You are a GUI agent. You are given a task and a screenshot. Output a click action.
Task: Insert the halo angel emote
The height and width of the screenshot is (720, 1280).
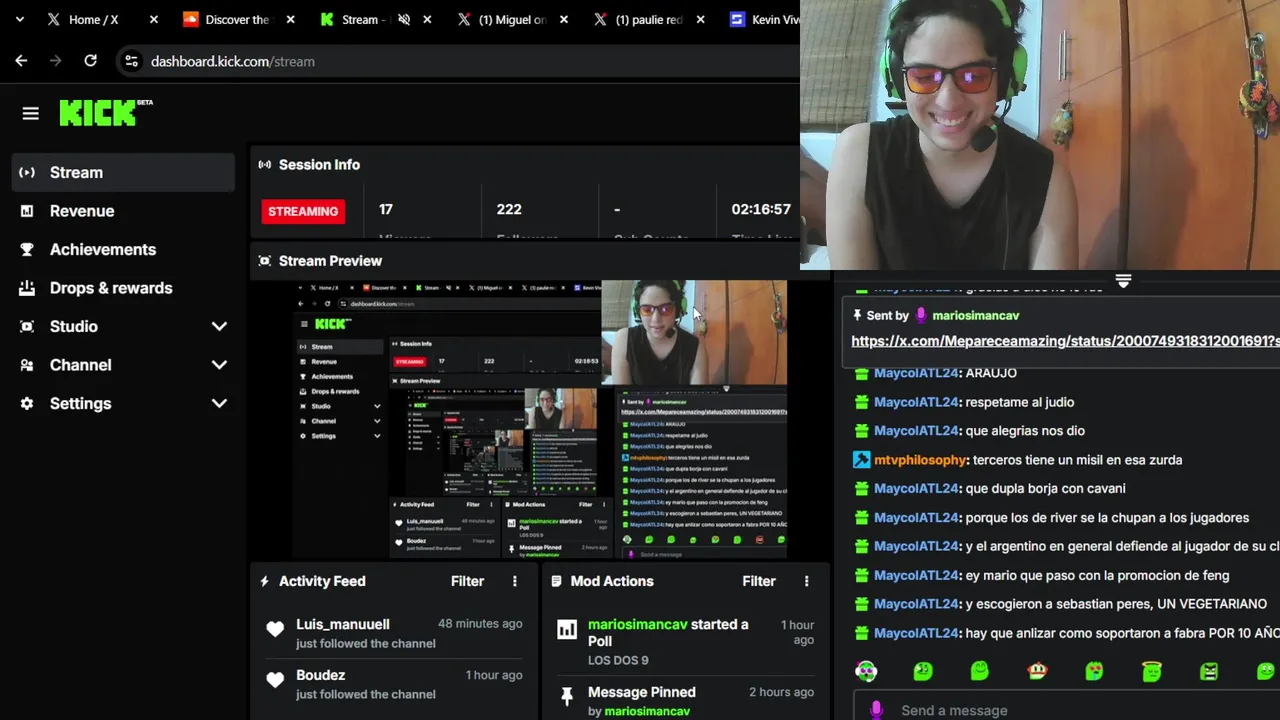1152,671
